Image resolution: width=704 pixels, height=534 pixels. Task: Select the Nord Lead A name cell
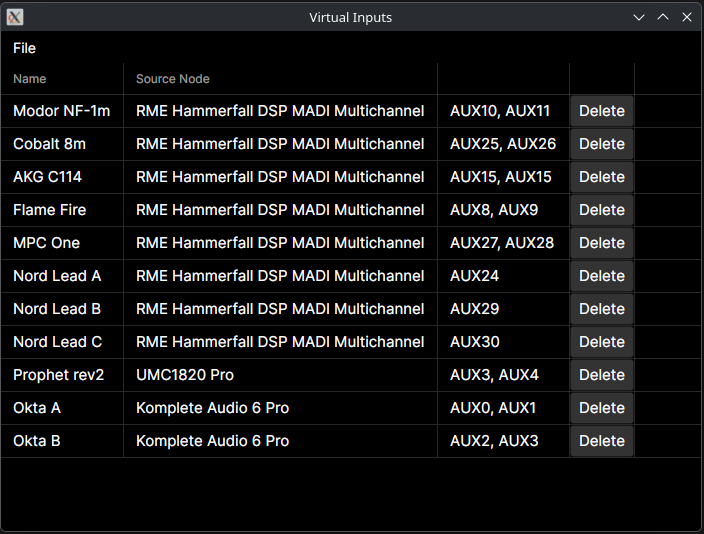(62, 276)
